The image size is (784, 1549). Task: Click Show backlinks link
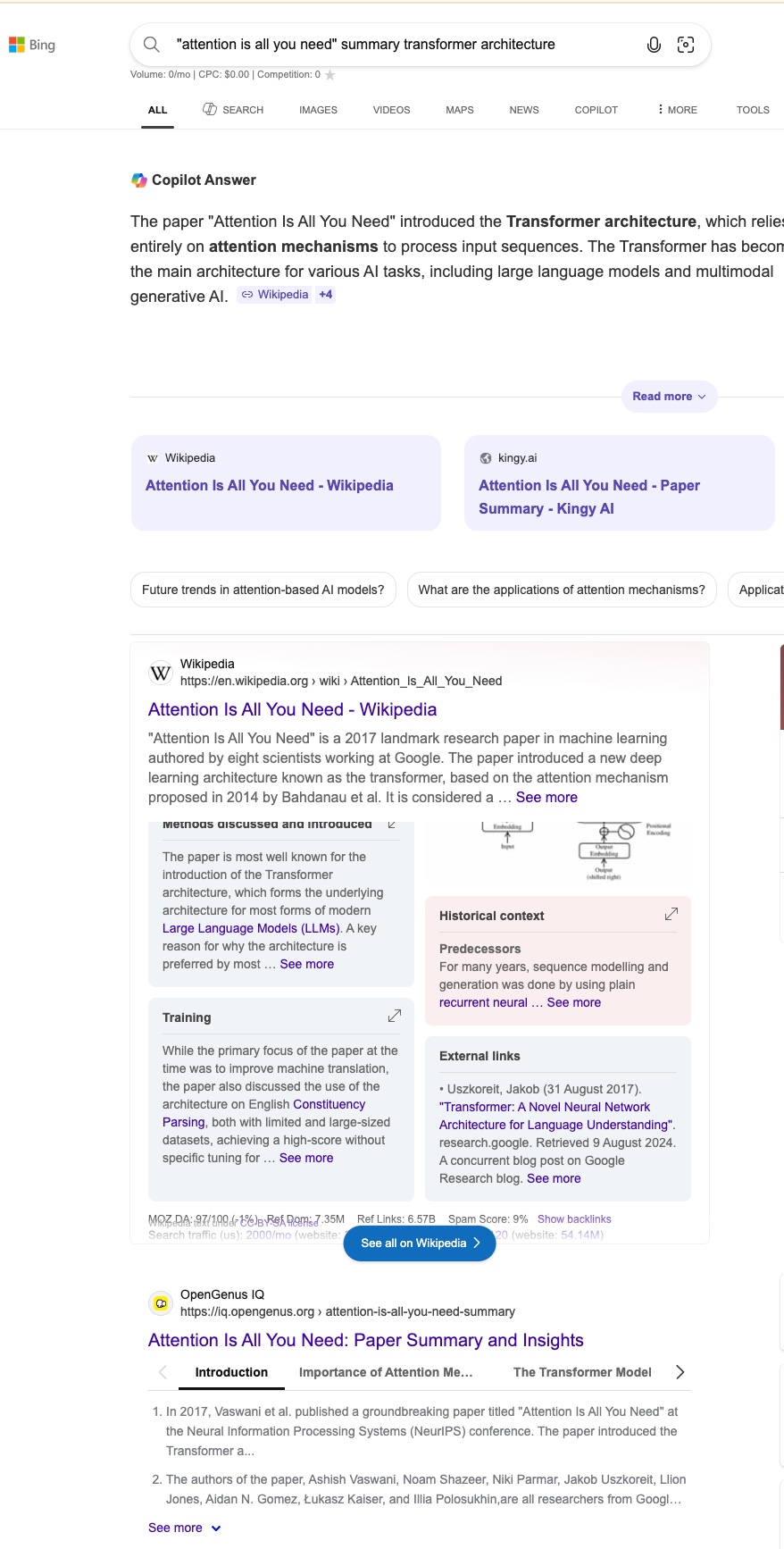coord(574,1218)
